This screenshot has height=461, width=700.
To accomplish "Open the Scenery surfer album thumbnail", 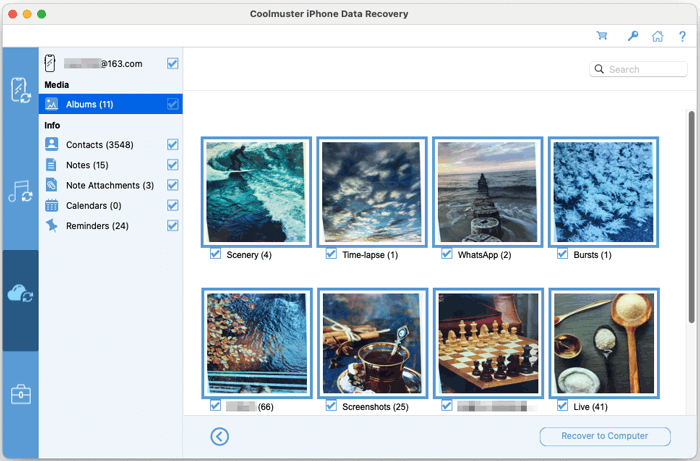I will tap(256, 192).
